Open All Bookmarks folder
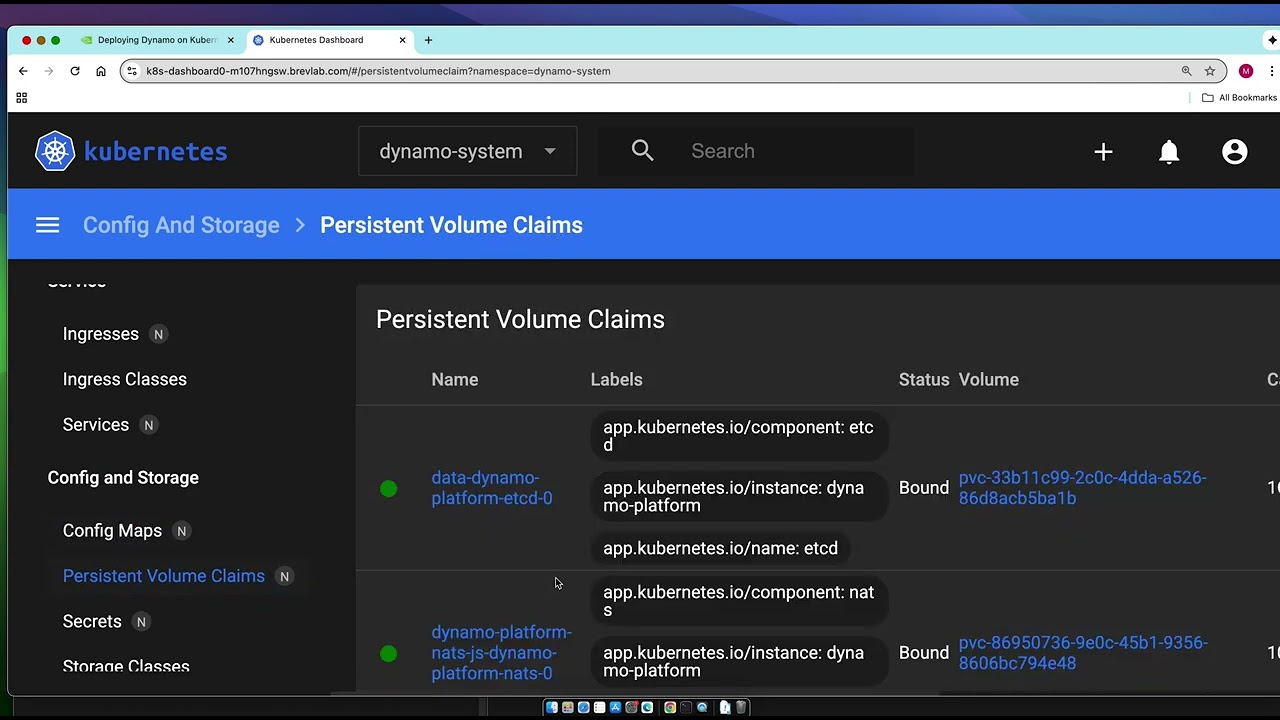This screenshot has height=720, width=1280. pyautogui.click(x=1240, y=98)
